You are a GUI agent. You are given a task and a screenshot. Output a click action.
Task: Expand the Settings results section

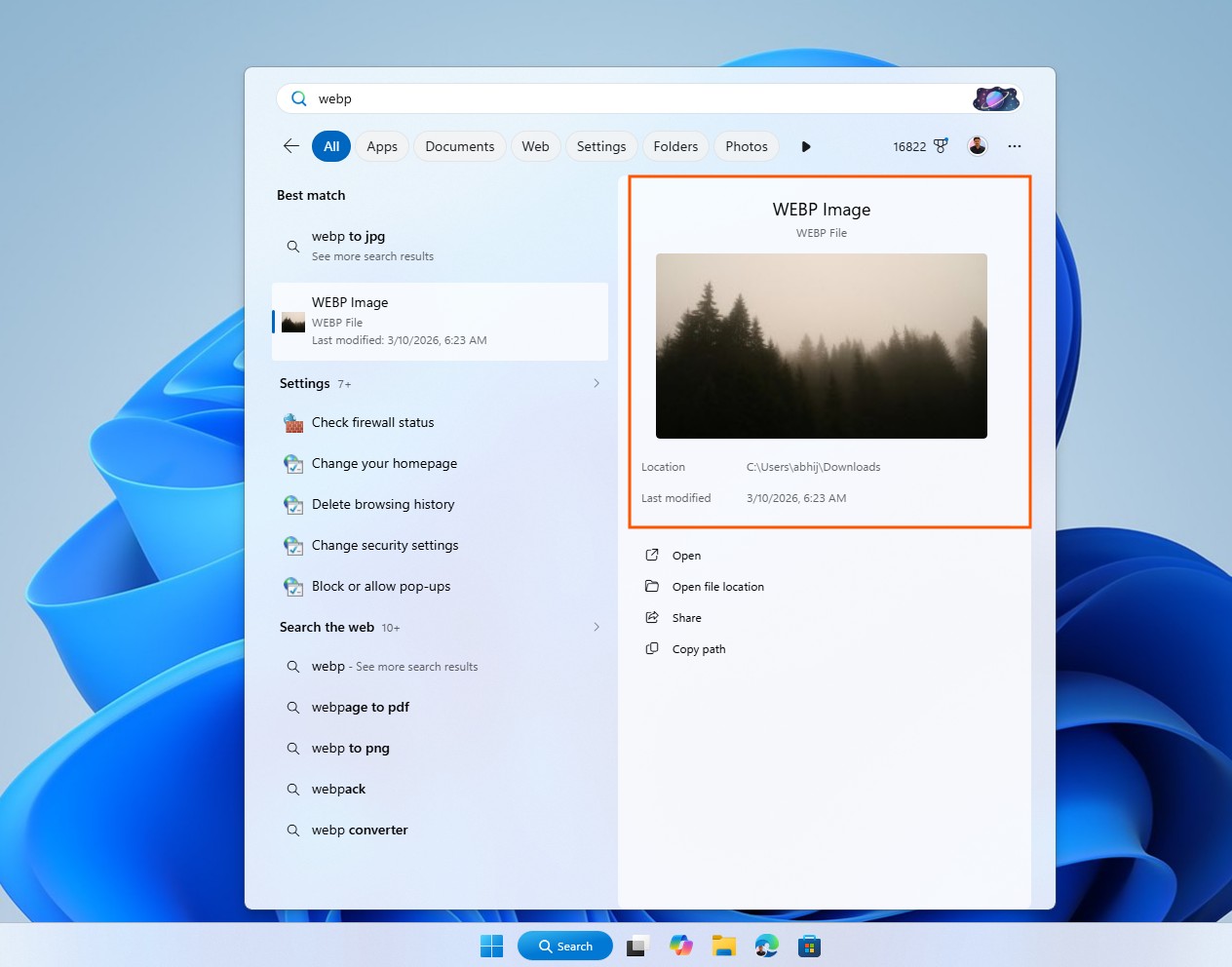[596, 383]
